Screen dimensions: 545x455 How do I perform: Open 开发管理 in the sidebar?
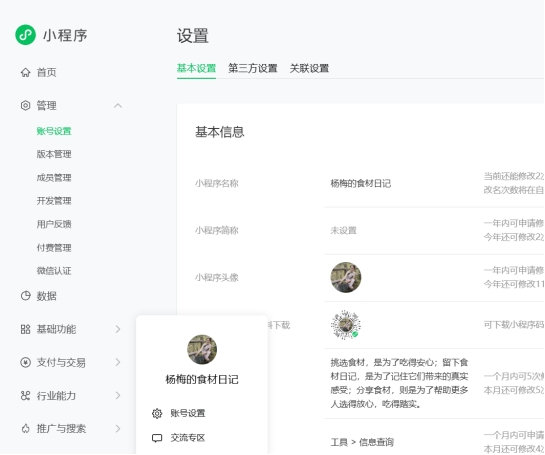click(54, 201)
